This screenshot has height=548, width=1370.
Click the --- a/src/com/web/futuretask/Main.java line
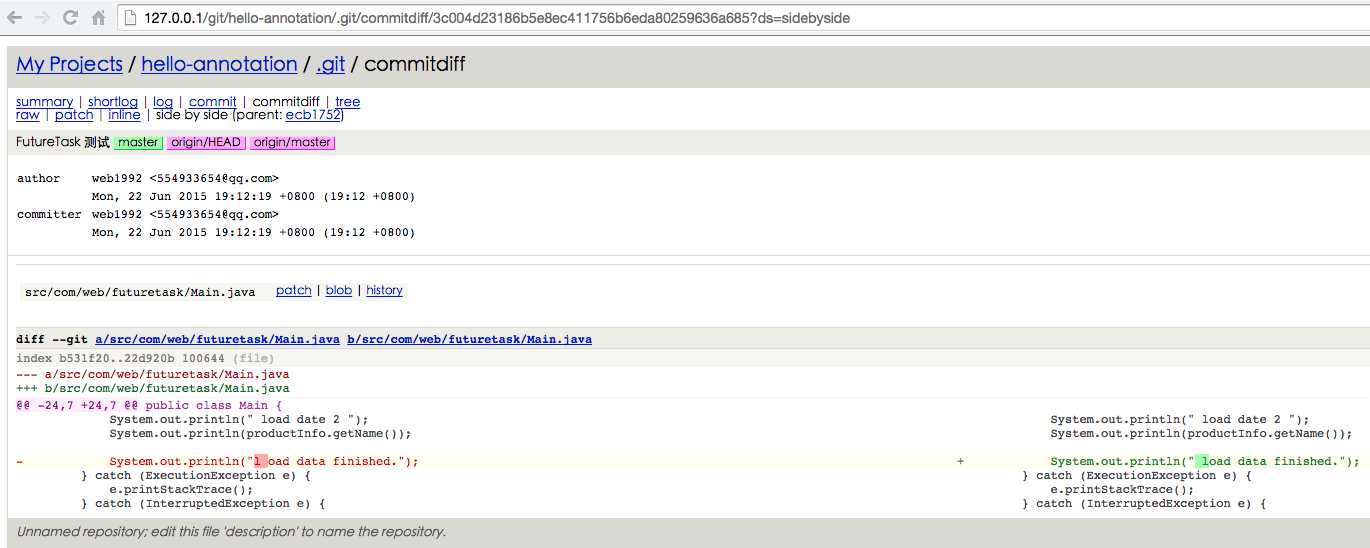pos(153,374)
